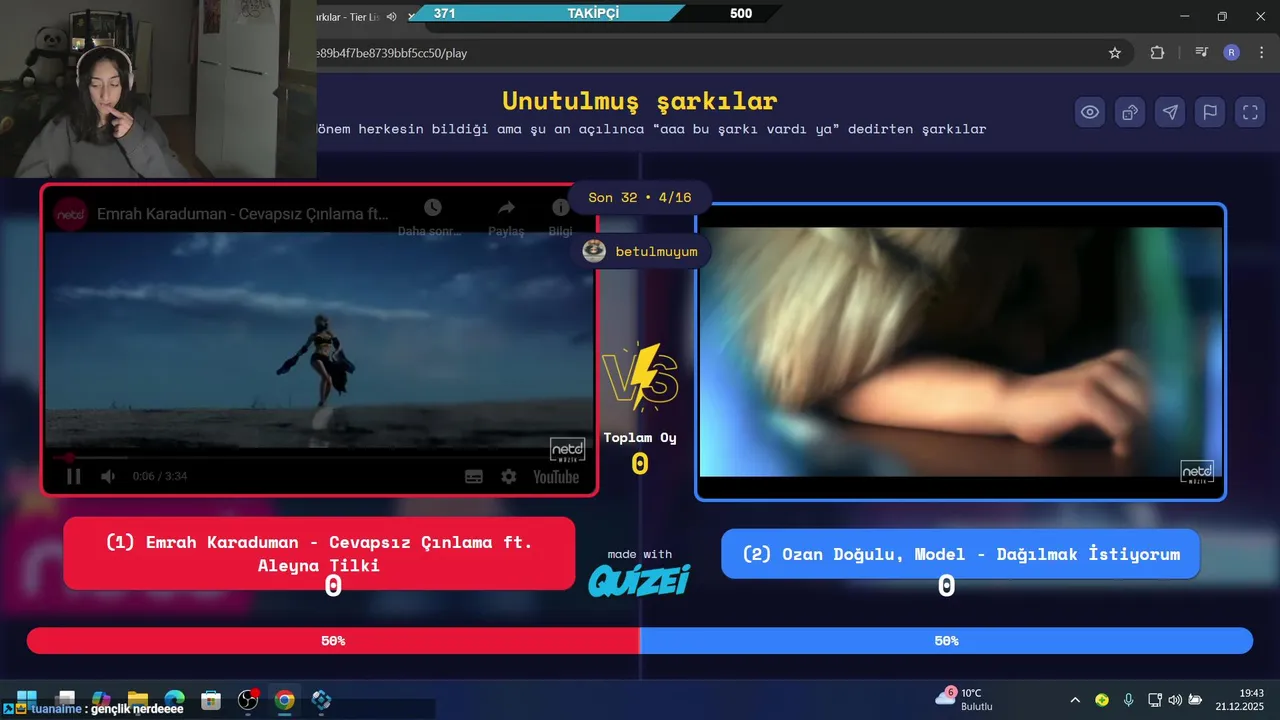The image size is (1280, 720).
Task: Open File Explorer from the taskbar
Action: pos(138,699)
